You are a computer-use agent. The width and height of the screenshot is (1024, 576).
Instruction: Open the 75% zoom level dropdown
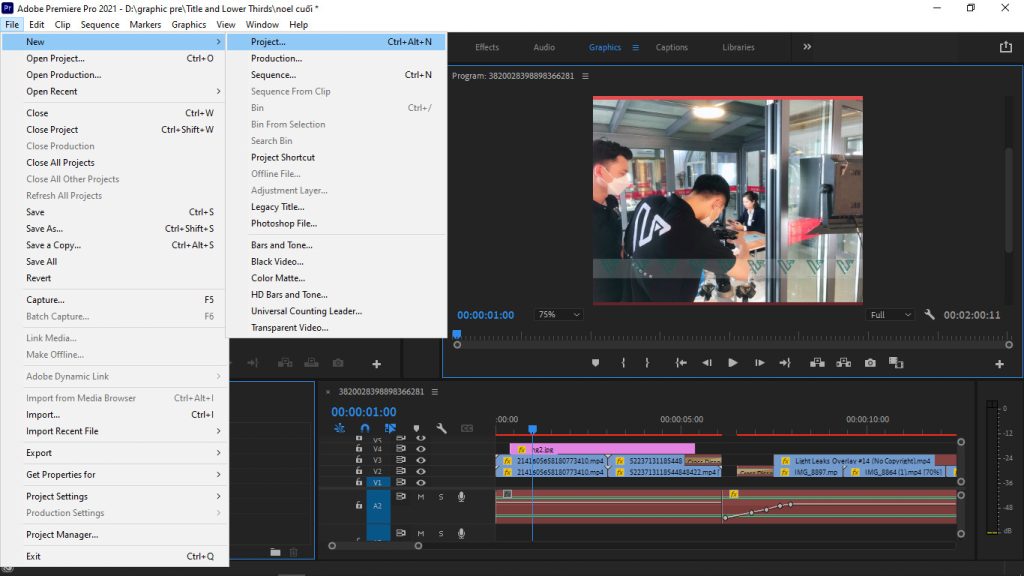[559, 315]
